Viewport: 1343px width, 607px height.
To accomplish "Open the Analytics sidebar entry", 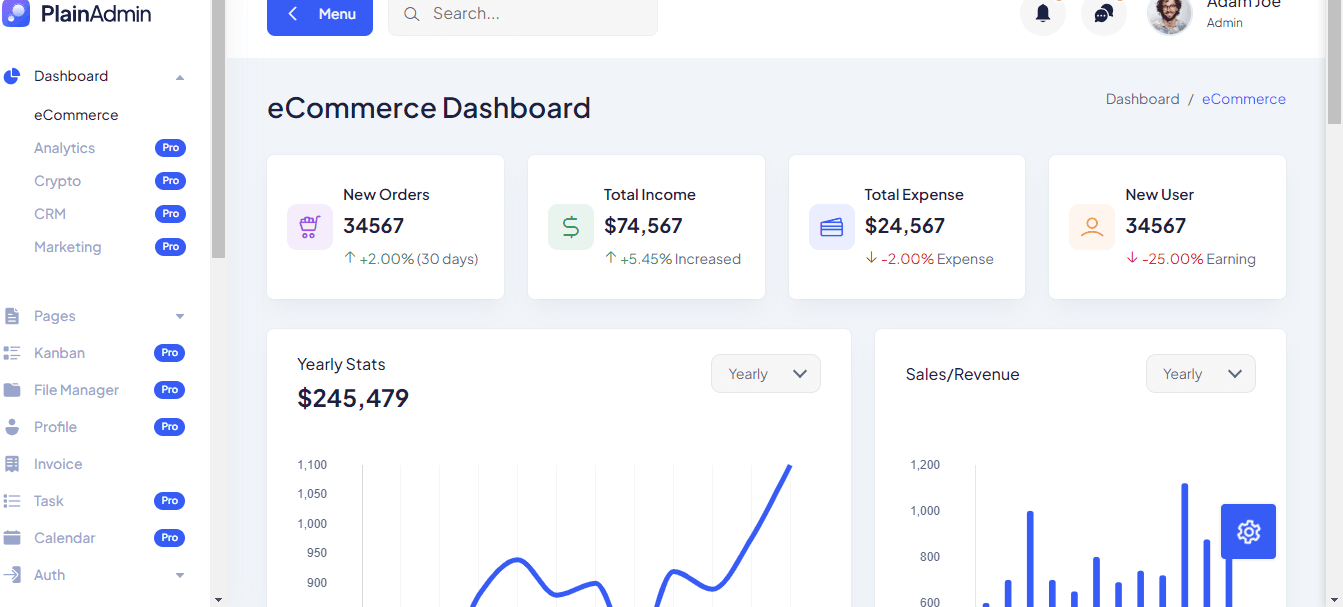I will click(x=64, y=147).
